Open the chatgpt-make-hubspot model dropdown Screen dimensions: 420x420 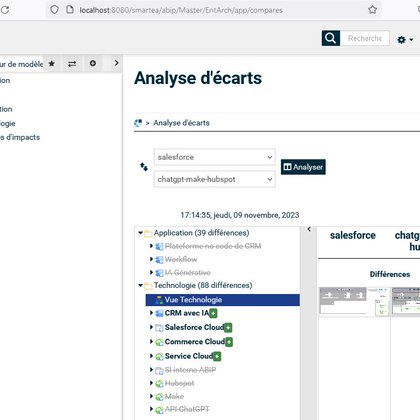[x=215, y=179]
